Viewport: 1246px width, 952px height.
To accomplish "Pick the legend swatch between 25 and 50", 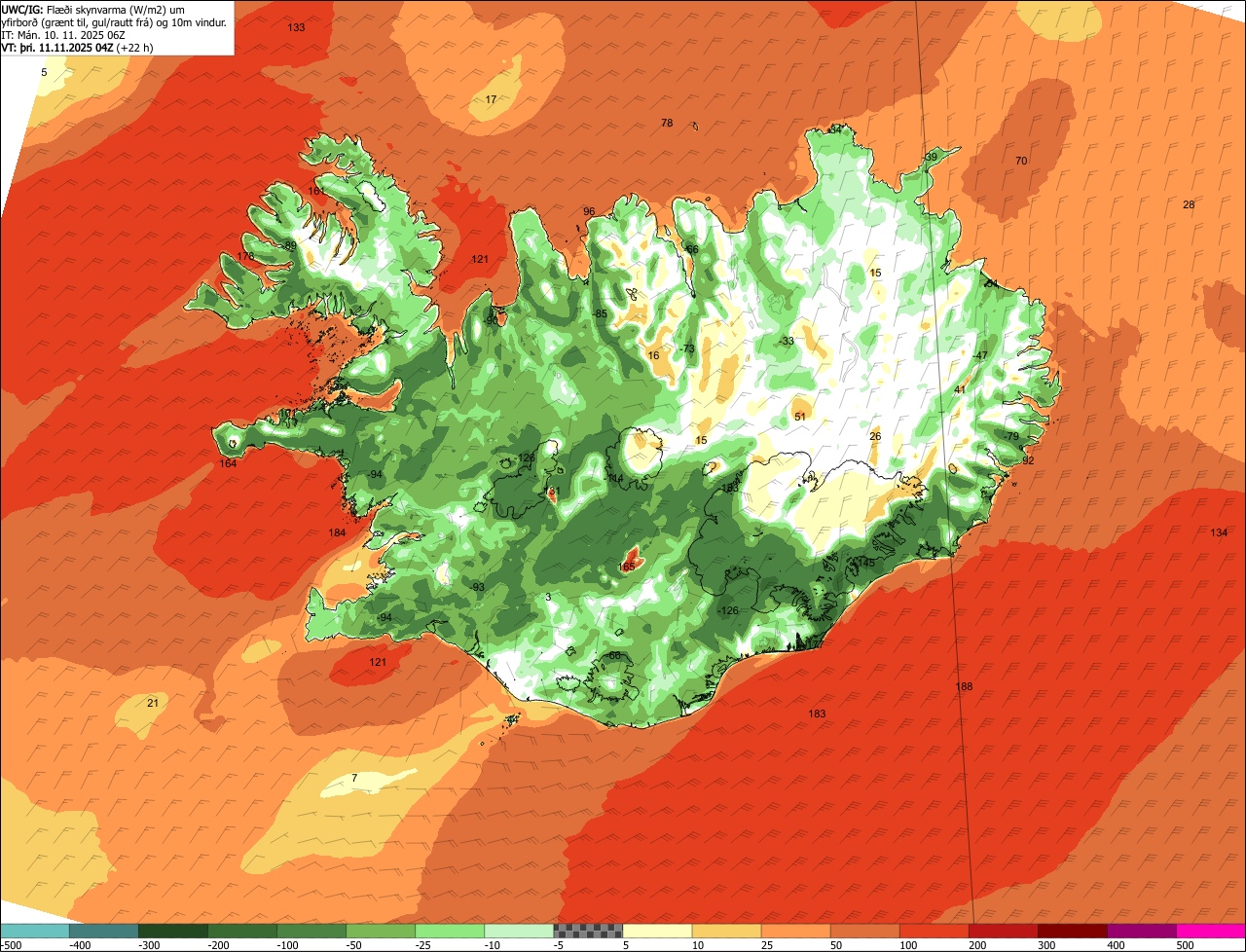I will click(x=795, y=931).
